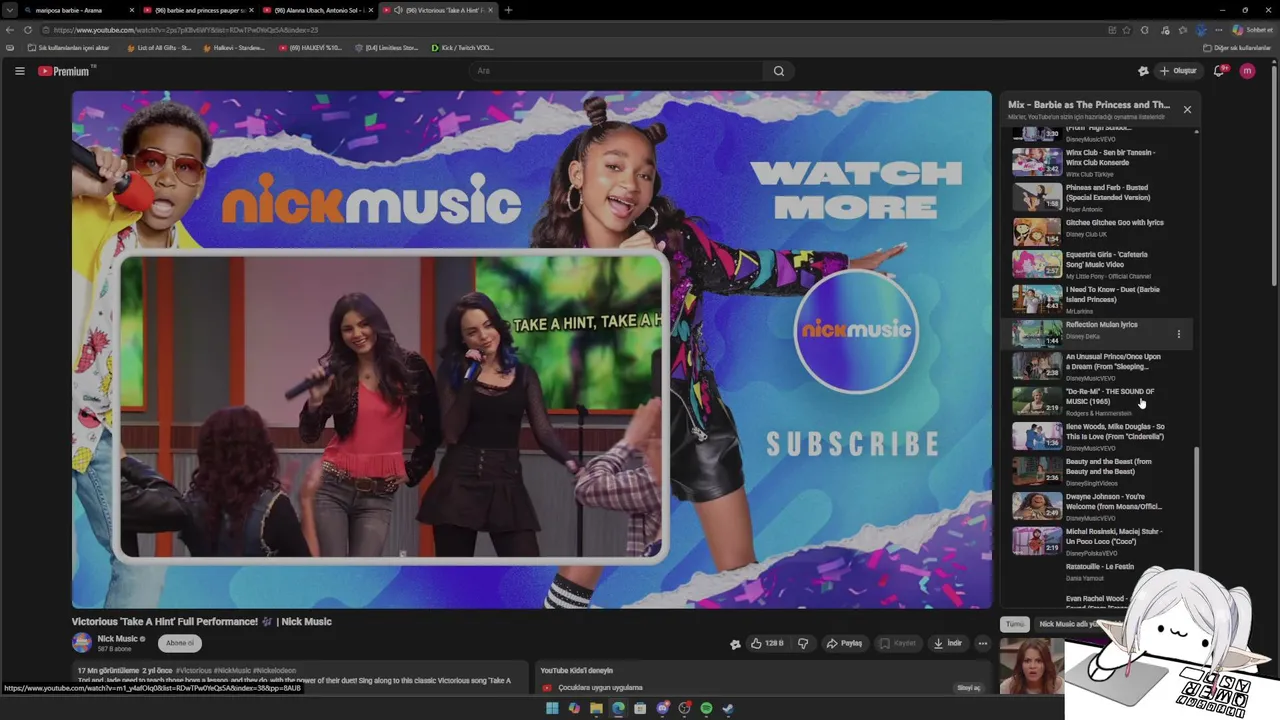This screenshot has height=720, width=1280.
Task: Open the suggested video thumbnail below filter chips
Action: (1032, 667)
